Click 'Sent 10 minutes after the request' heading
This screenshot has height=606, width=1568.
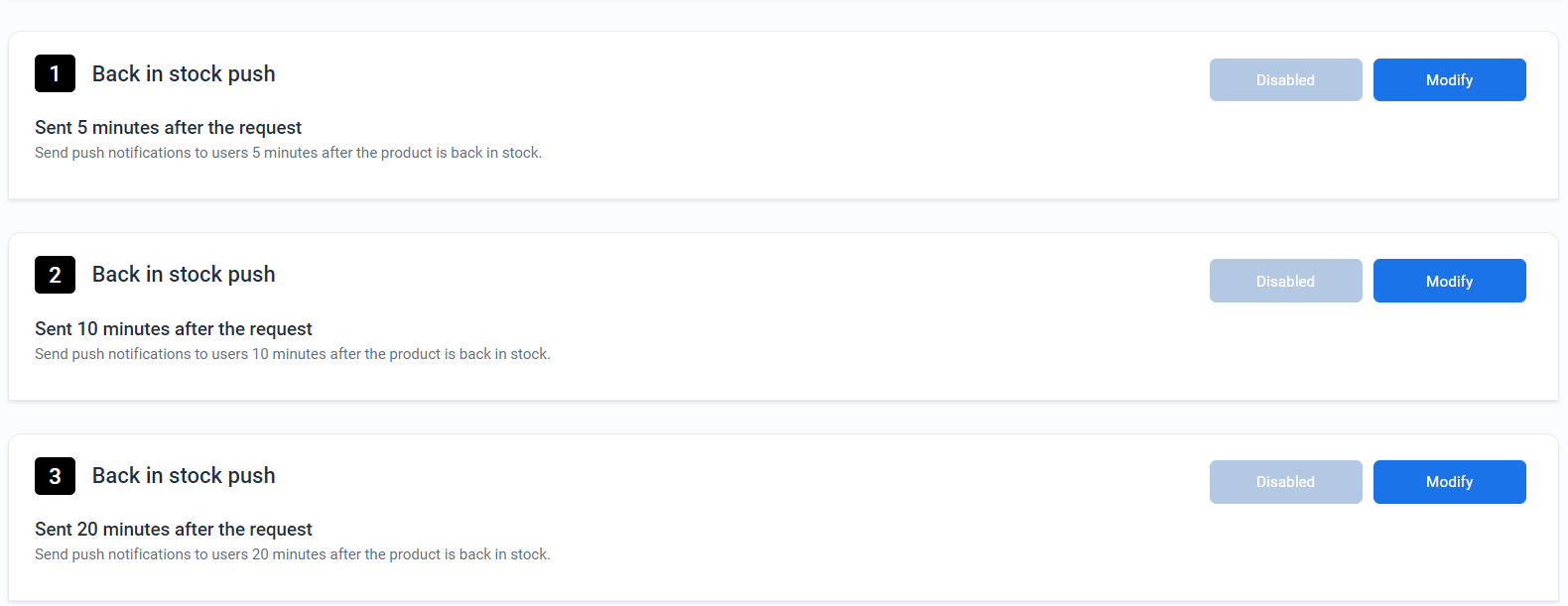174,329
